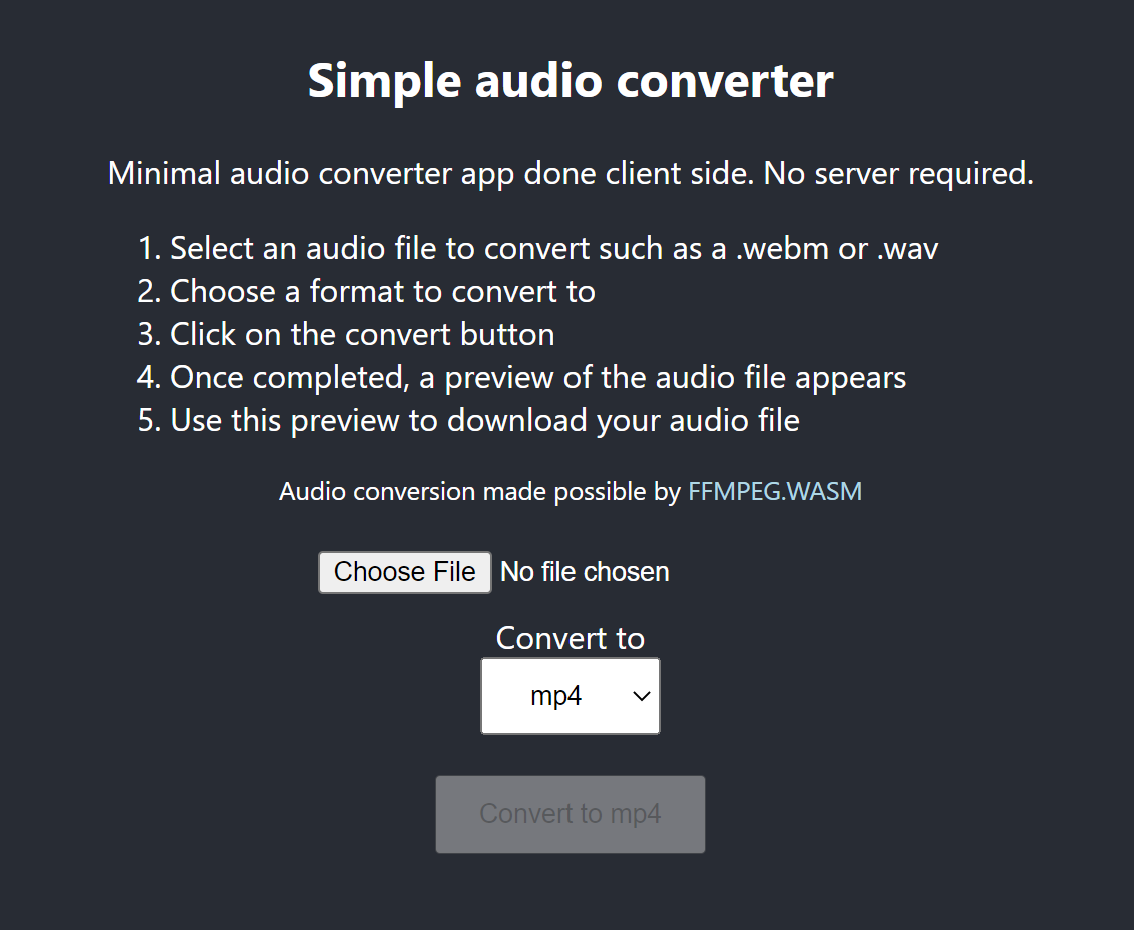
Task: Click the app description text
Action: pos(570,173)
